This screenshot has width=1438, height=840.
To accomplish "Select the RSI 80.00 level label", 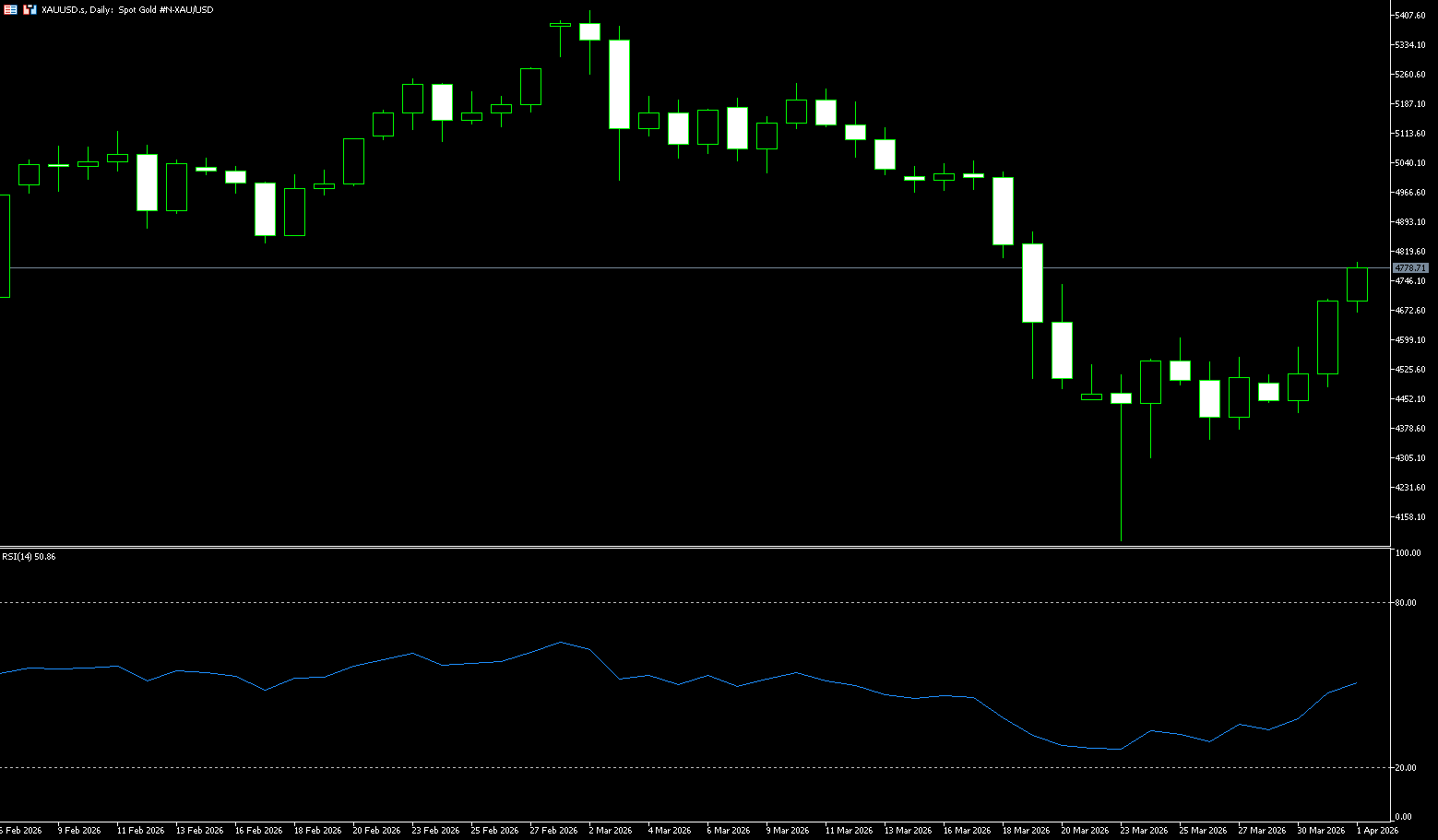I will 1407,603.
